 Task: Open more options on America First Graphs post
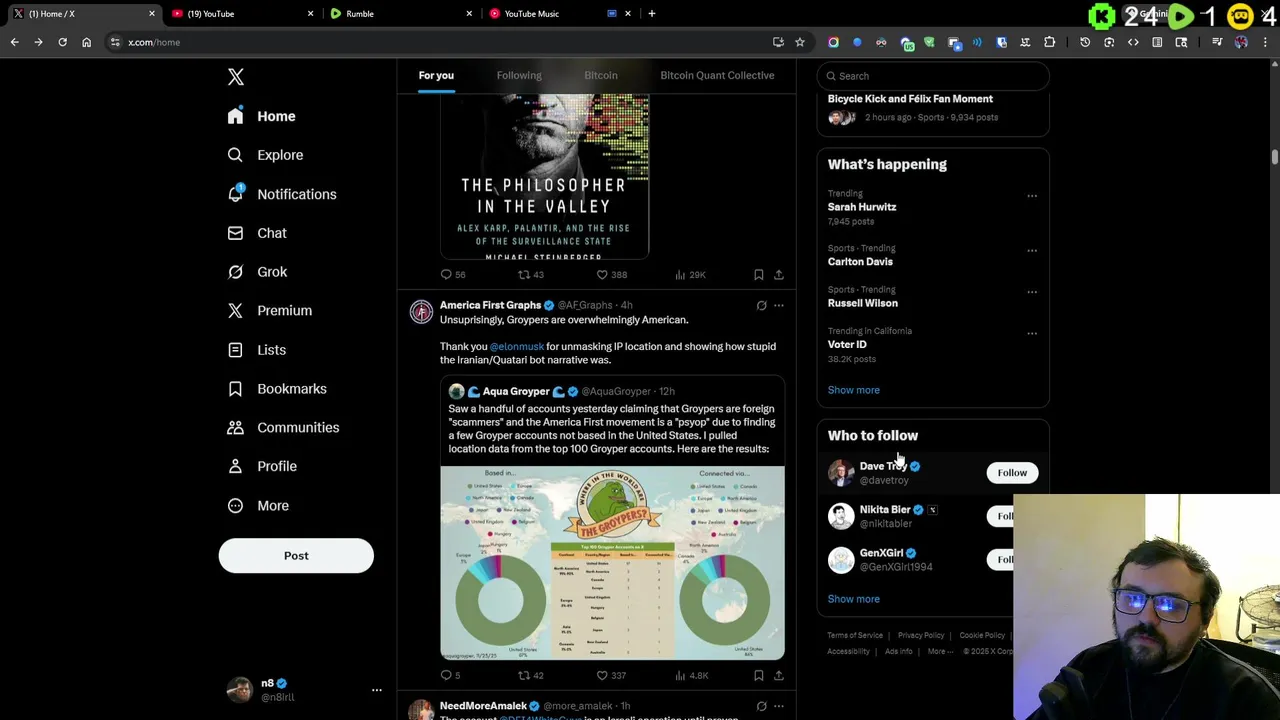tap(779, 305)
